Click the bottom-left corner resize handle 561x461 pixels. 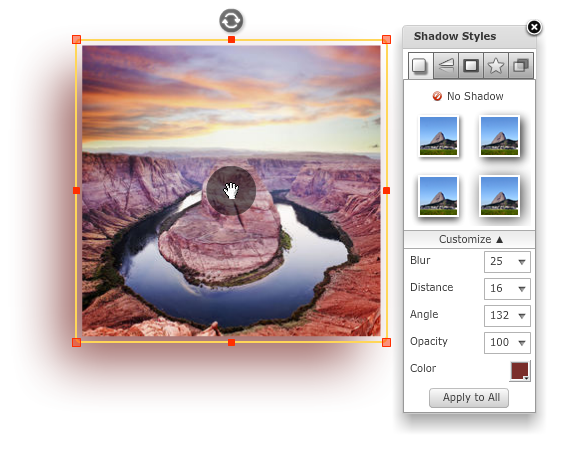pyautogui.click(x=77, y=343)
